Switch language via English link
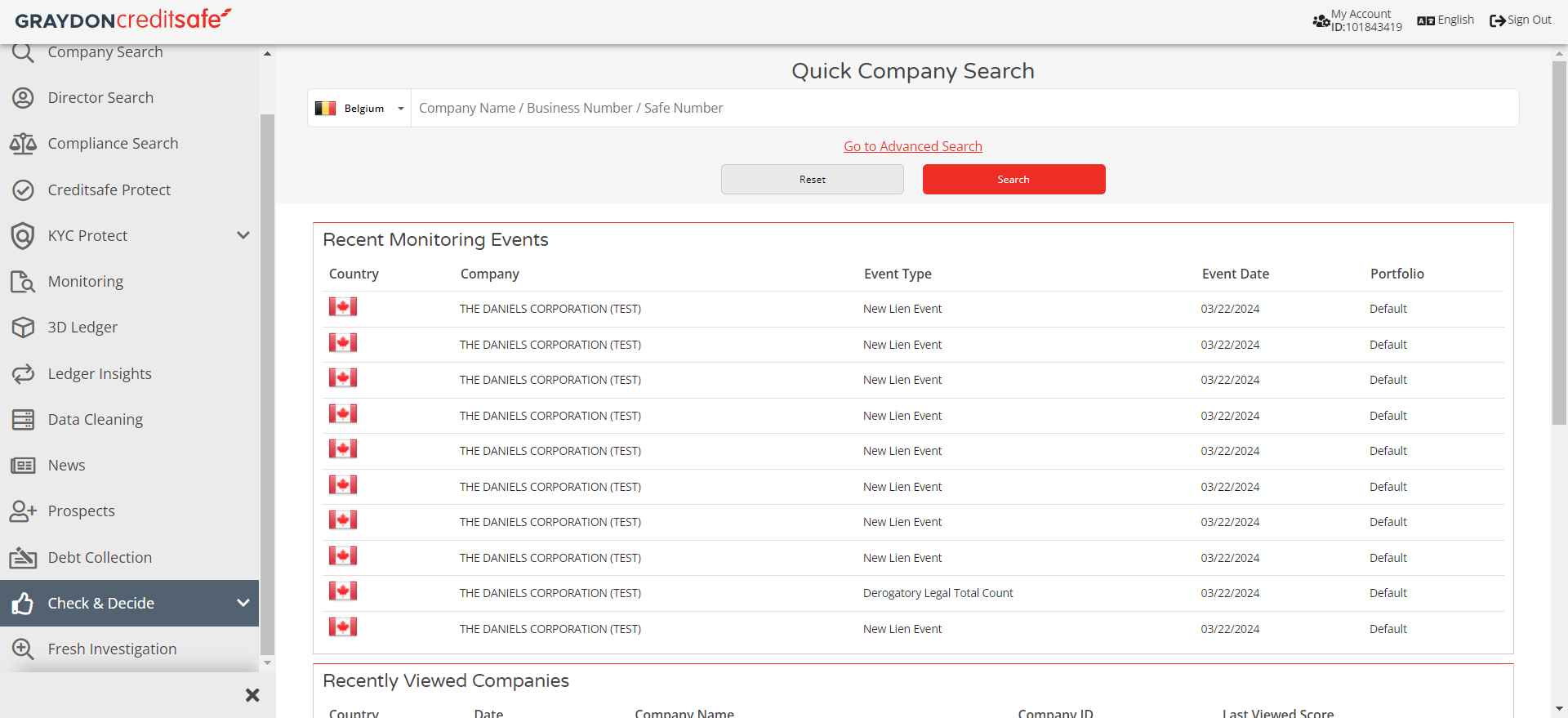Viewport: 1568px width, 718px height. click(1455, 20)
